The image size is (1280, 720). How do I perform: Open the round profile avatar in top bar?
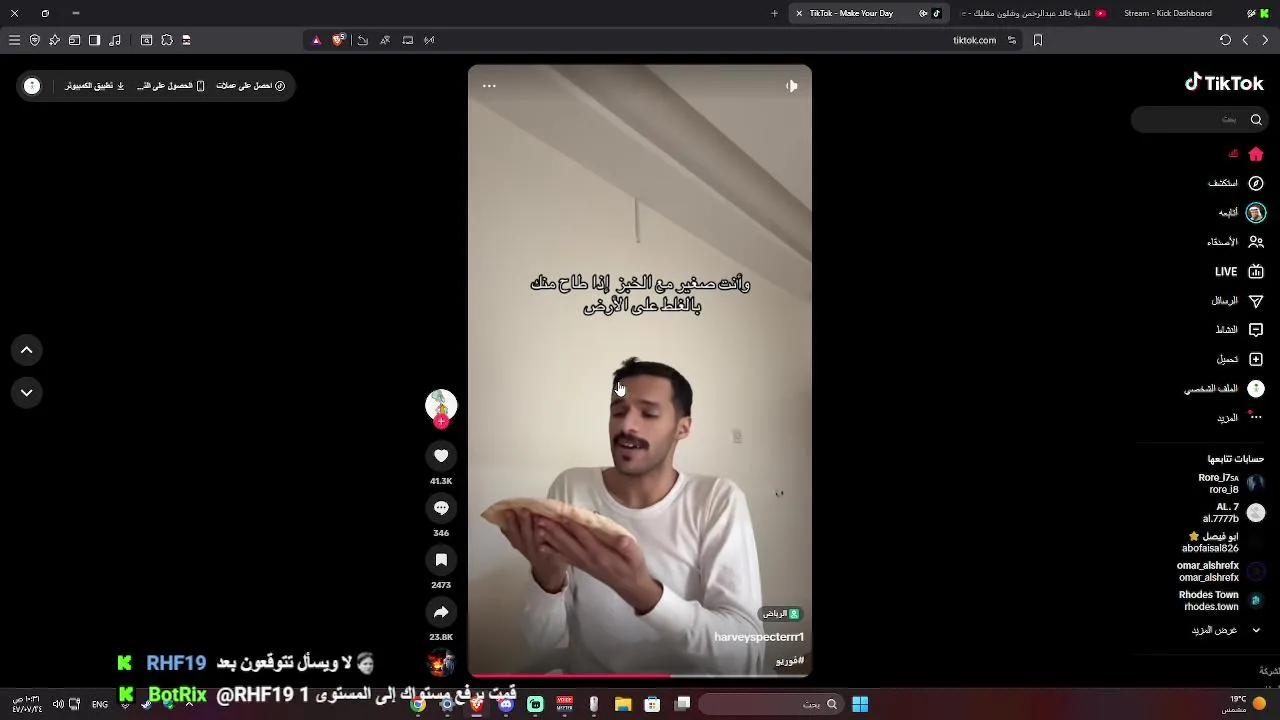point(32,86)
